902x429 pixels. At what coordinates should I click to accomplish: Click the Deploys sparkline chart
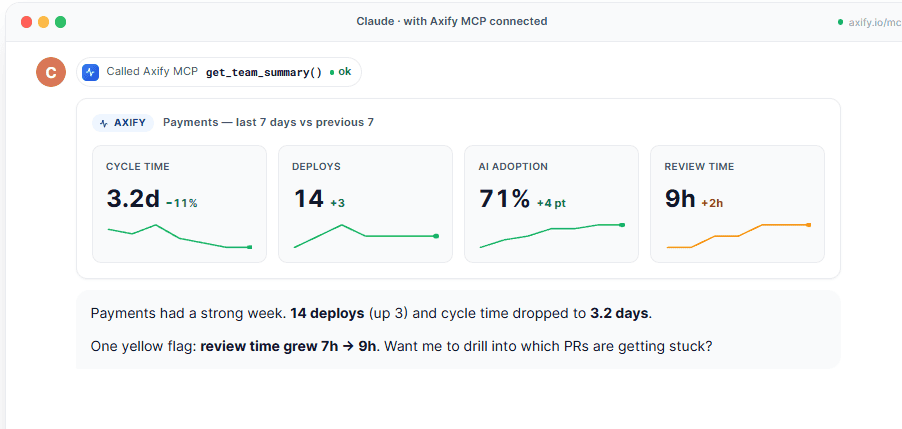pyautogui.click(x=366, y=236)
